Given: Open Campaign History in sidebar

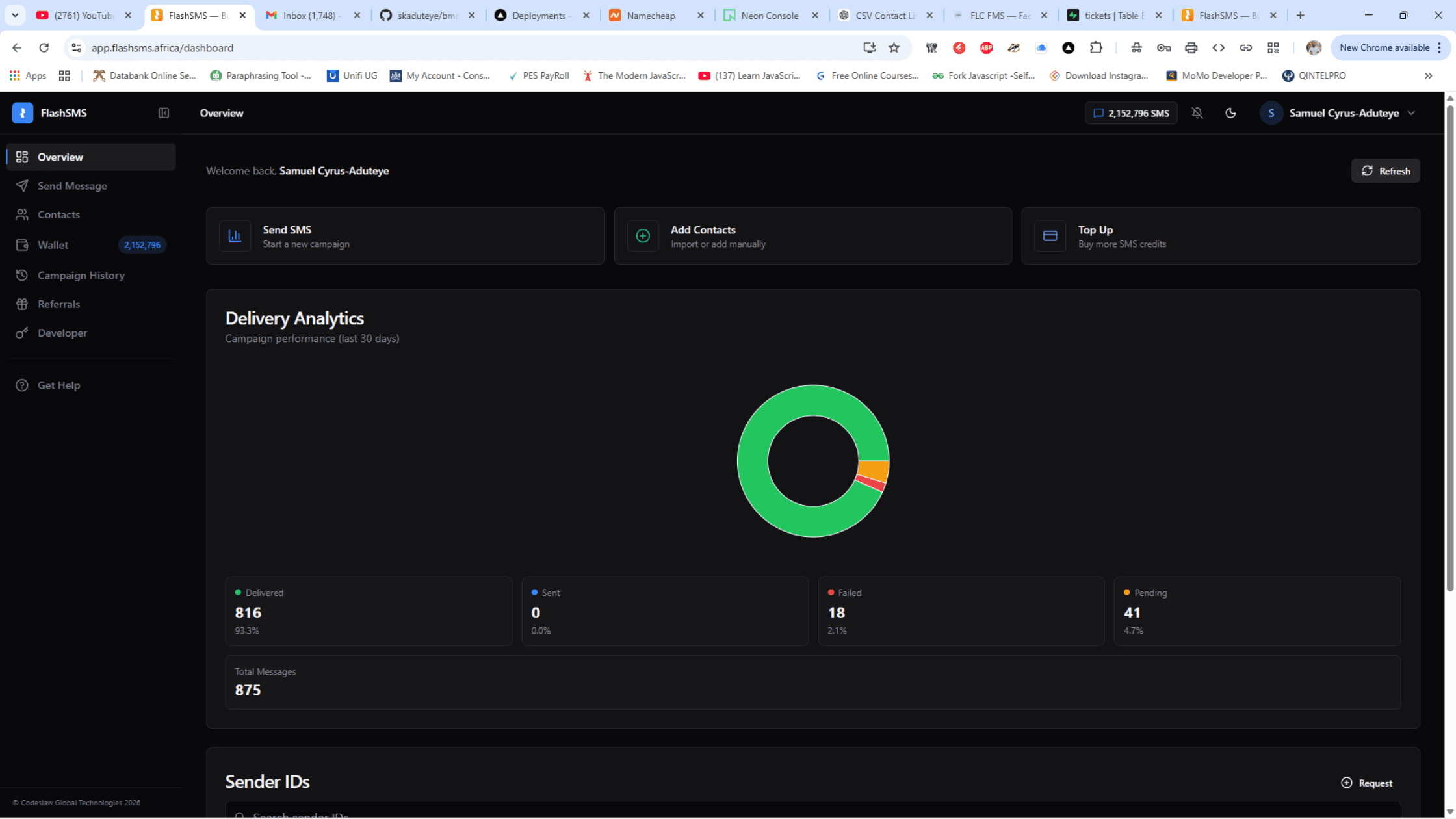Looking at the screenshot, I should (81, 276).
